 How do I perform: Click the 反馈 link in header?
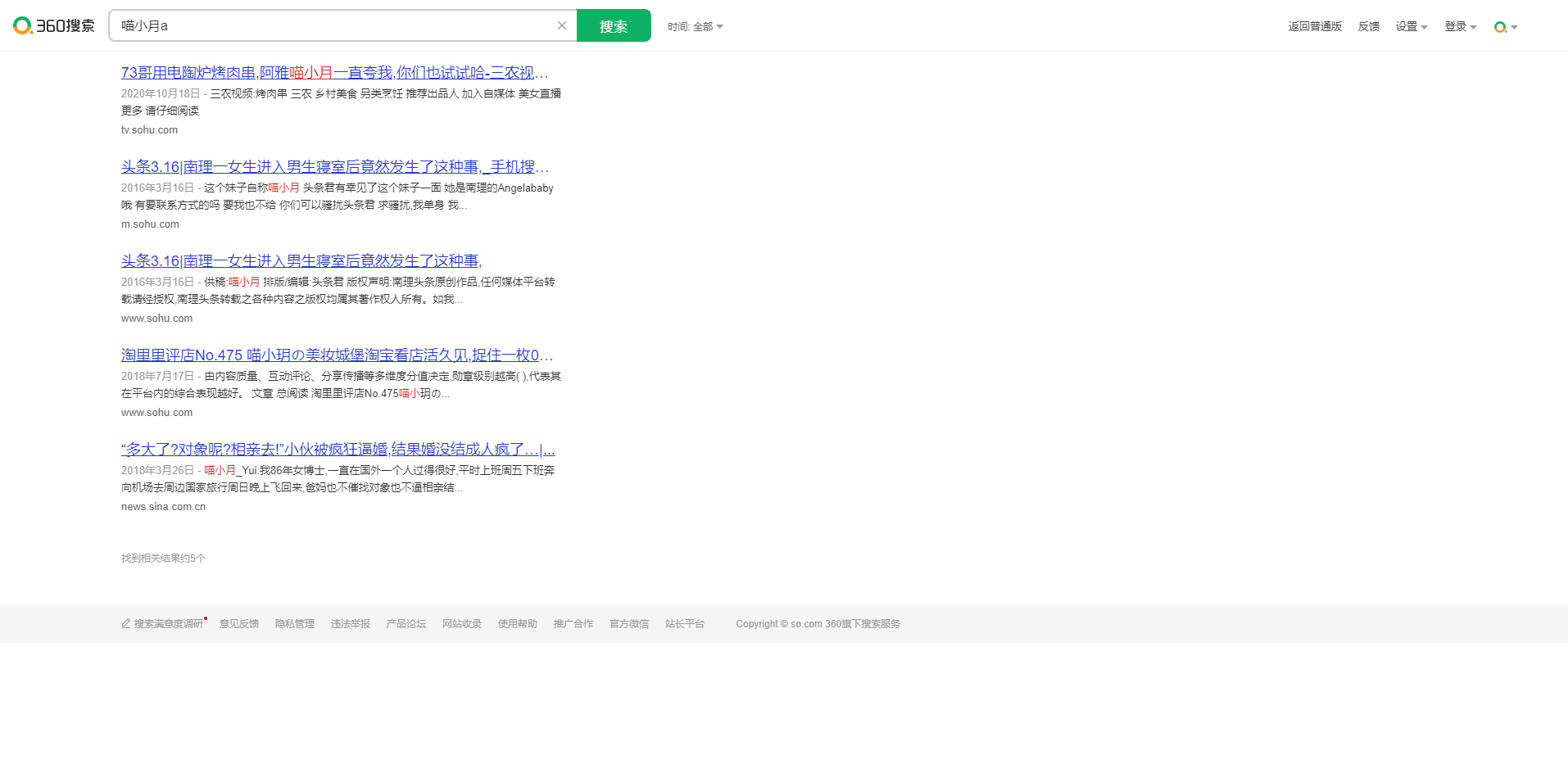[x=1369, y=27]
